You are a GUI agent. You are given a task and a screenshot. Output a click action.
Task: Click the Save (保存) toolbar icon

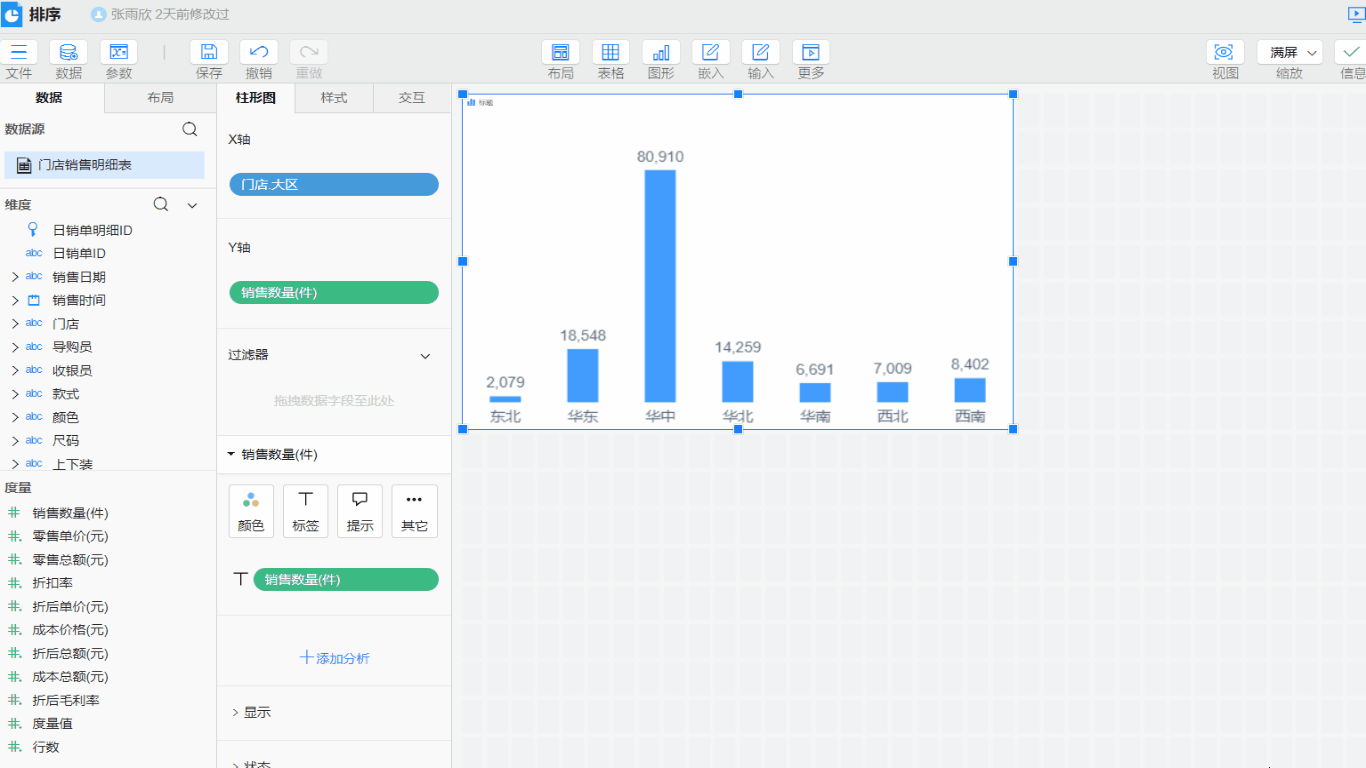(x=209, y=53)
